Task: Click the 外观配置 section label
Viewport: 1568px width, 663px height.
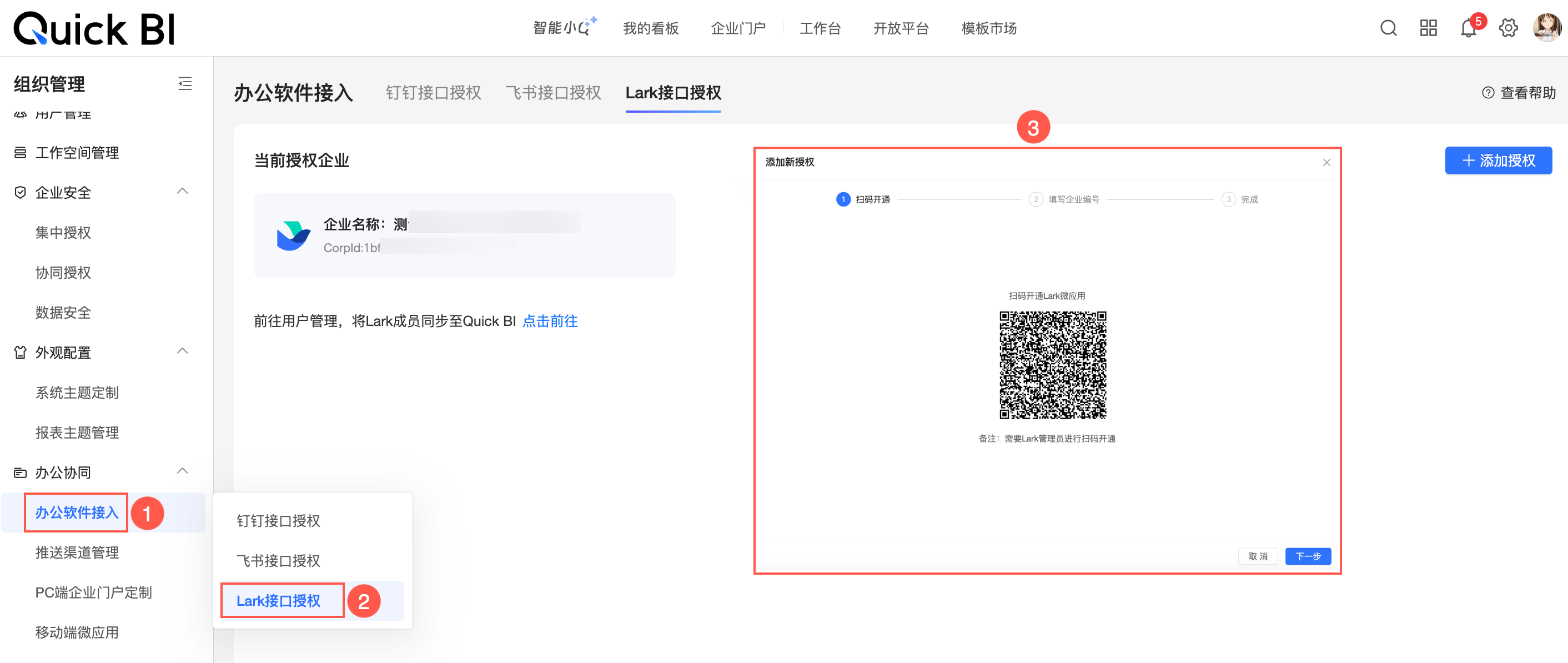Action: [63, 353]
